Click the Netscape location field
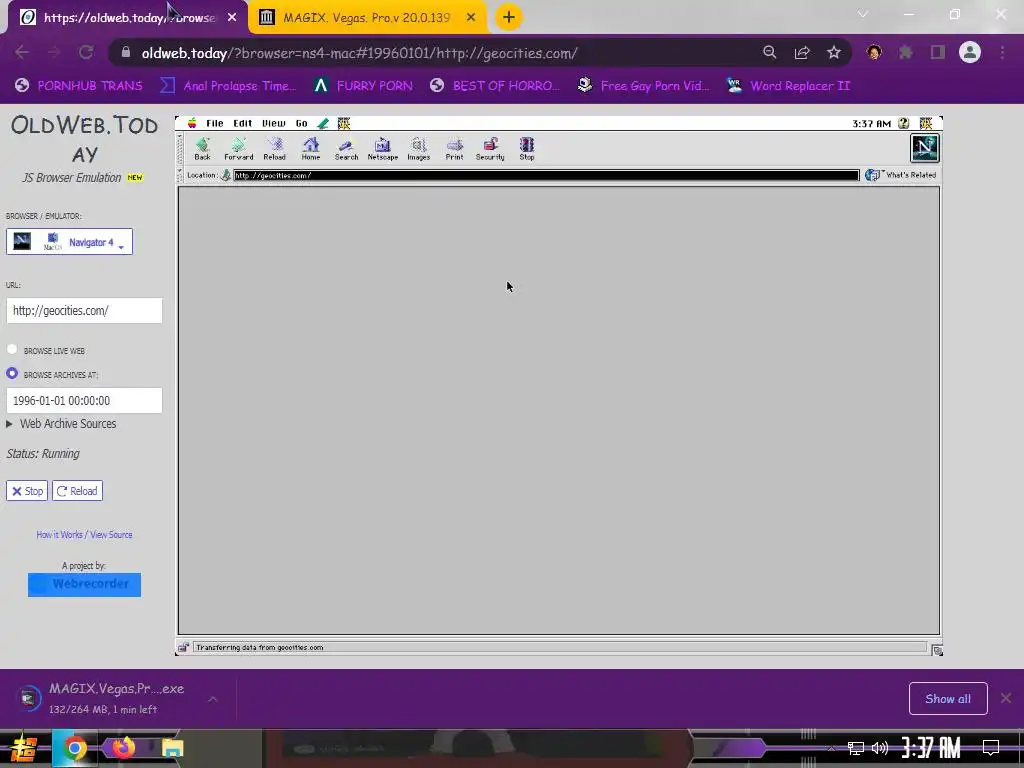The height and width of the screenshot is (768, 1024). click(546, 175)
